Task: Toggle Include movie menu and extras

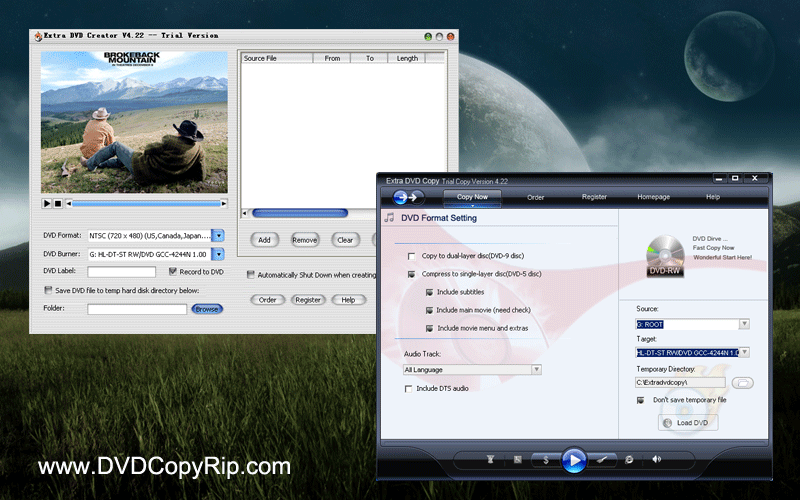Action: click(430, 329)
